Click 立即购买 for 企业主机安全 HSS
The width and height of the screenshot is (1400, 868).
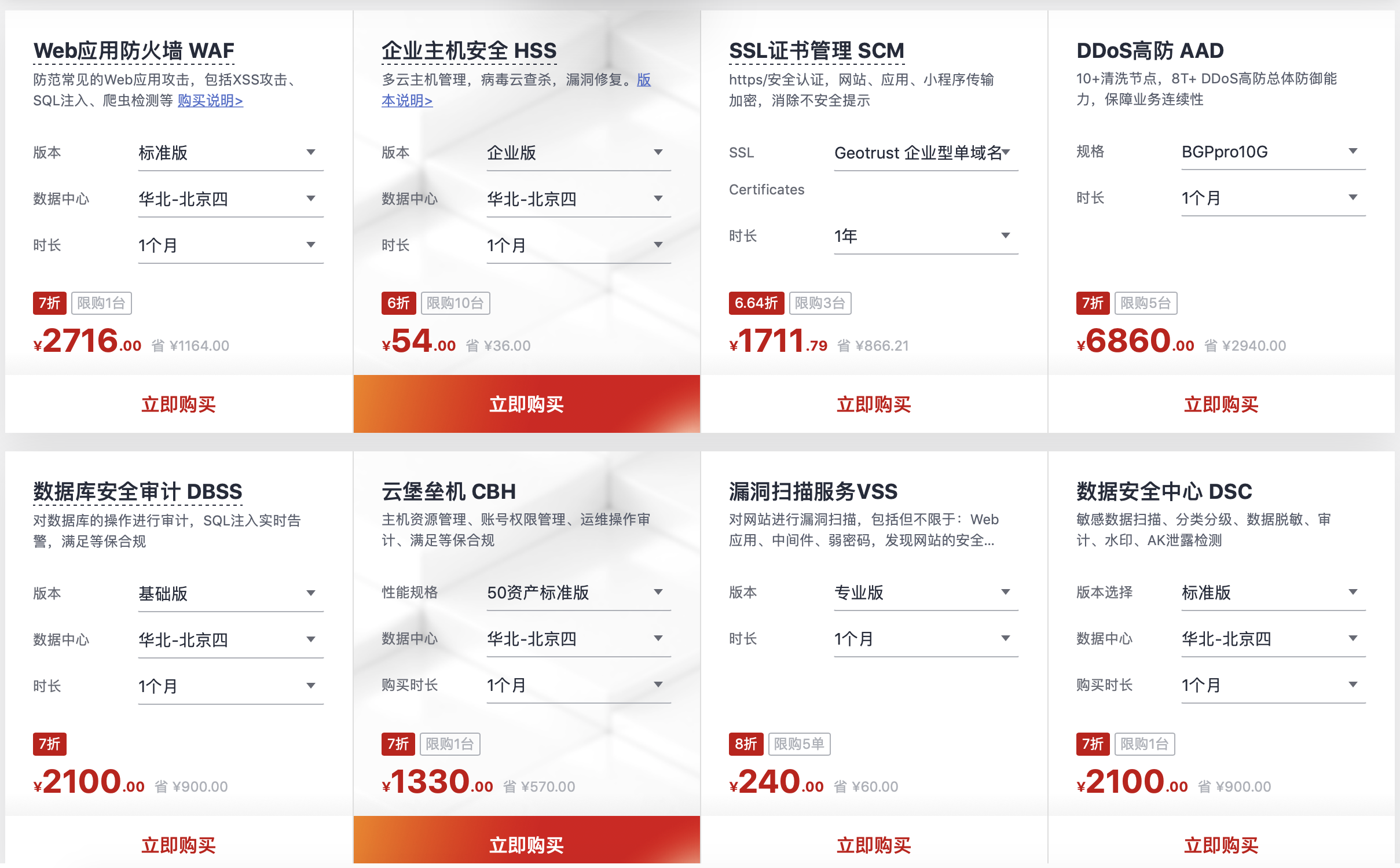[x=526, y=404]
